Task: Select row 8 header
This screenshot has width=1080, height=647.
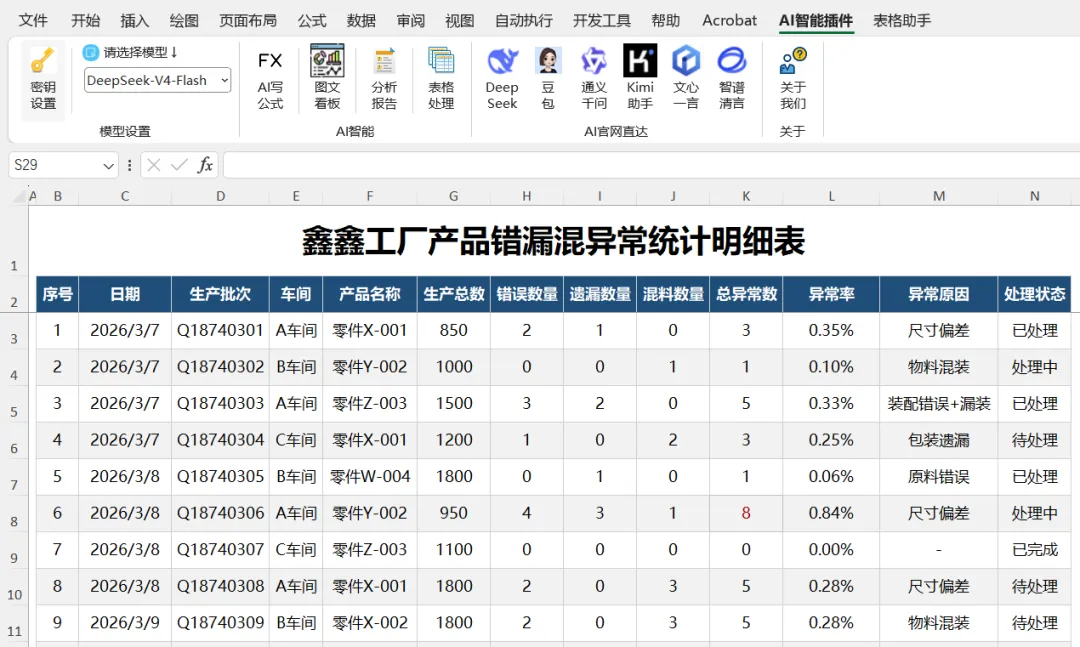Action: pyautogui.click(x=14, y=514)
